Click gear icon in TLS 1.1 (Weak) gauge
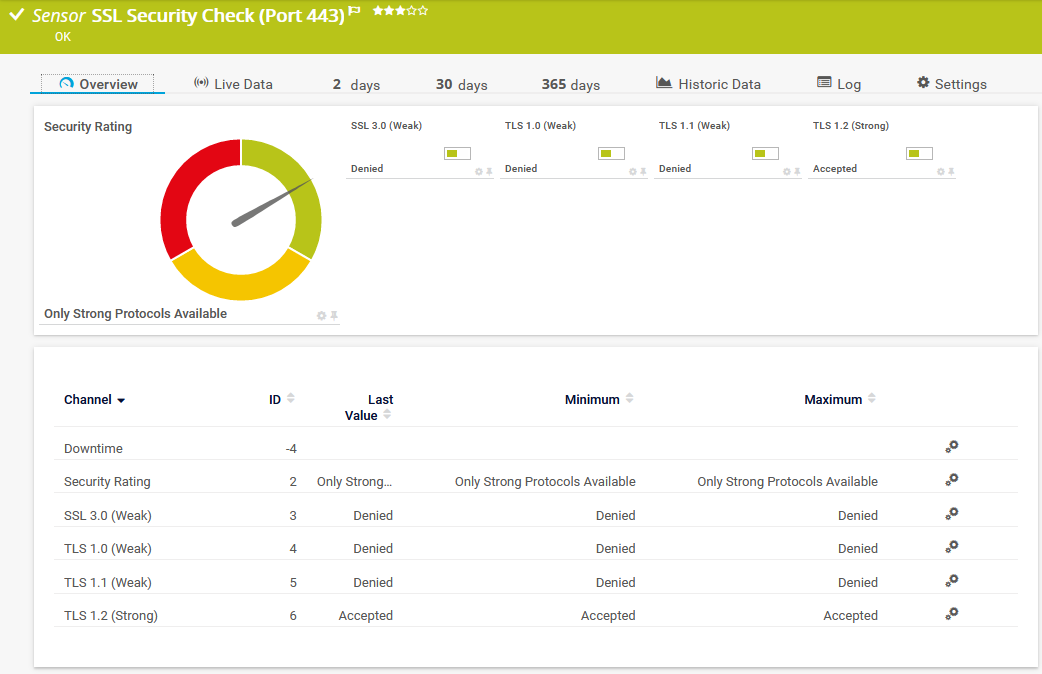1042x674 pixels. [786, 172]
